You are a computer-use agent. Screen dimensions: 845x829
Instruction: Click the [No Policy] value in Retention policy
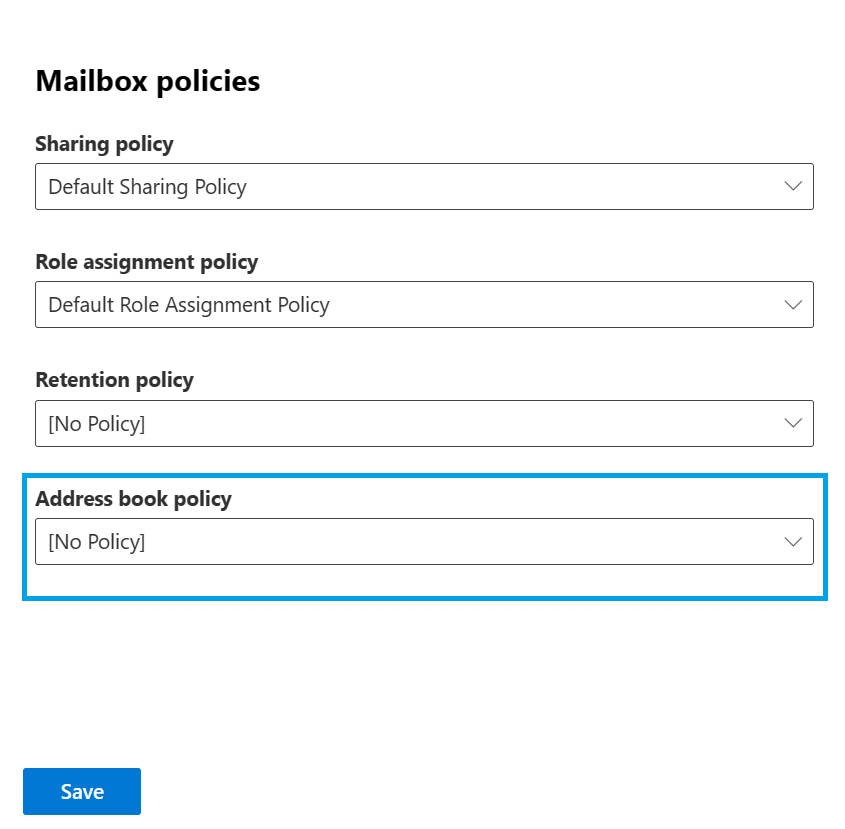click(95, 423)
